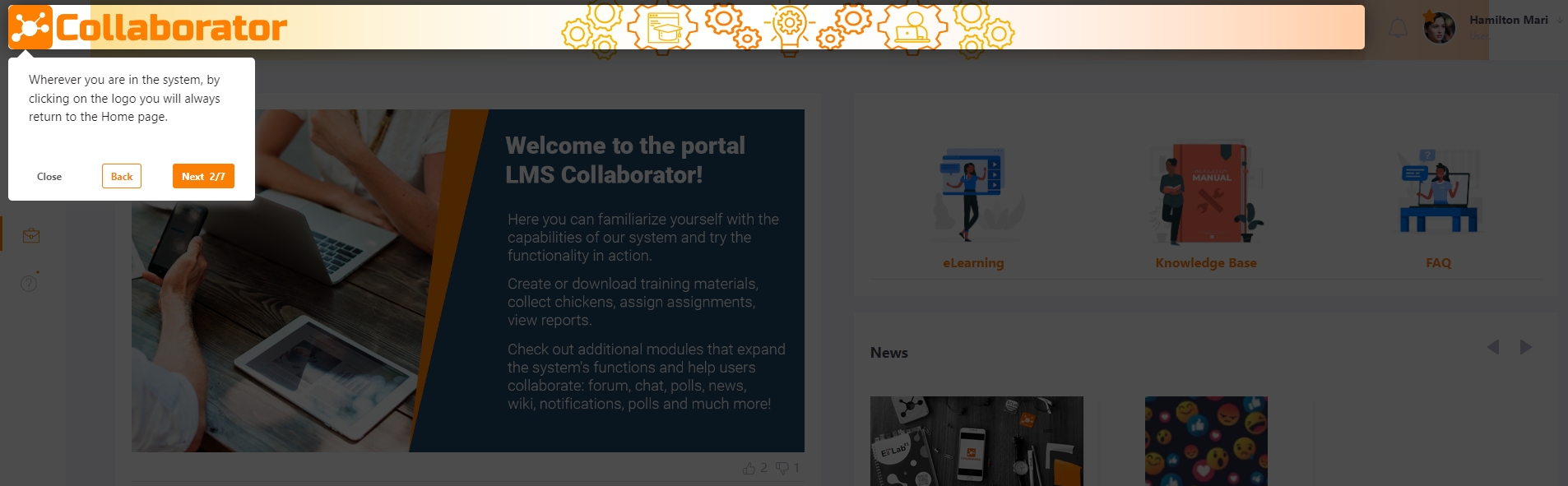Show previous News items with left arrow
1568x486 pixels.
[x=1493, y=347]
